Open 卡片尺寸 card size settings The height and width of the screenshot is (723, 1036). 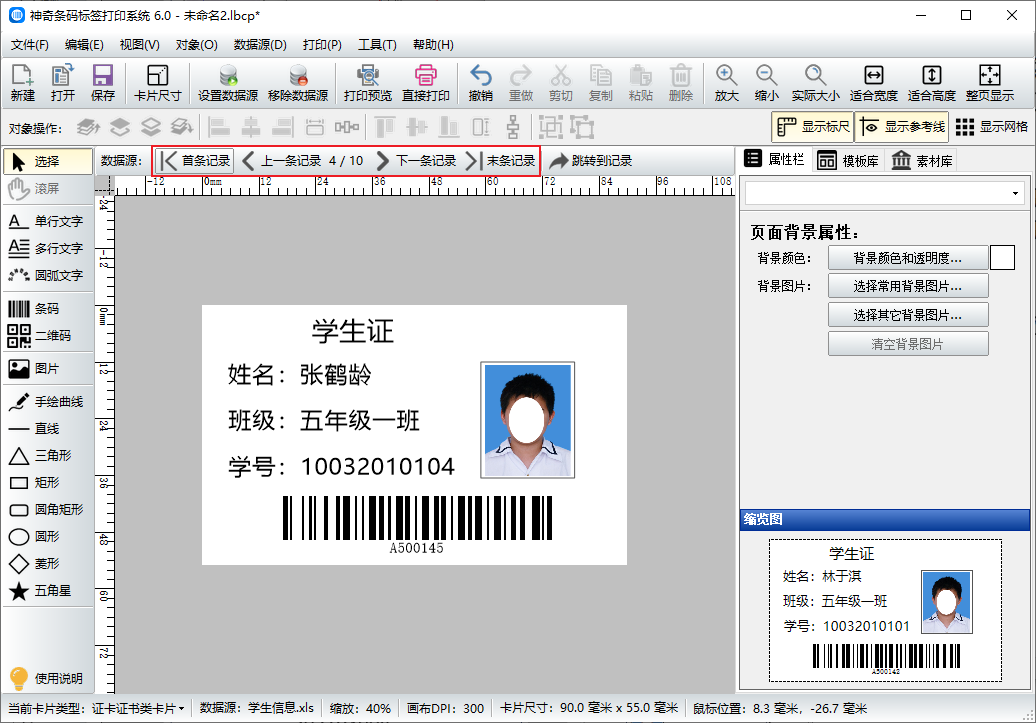[157, 83]
